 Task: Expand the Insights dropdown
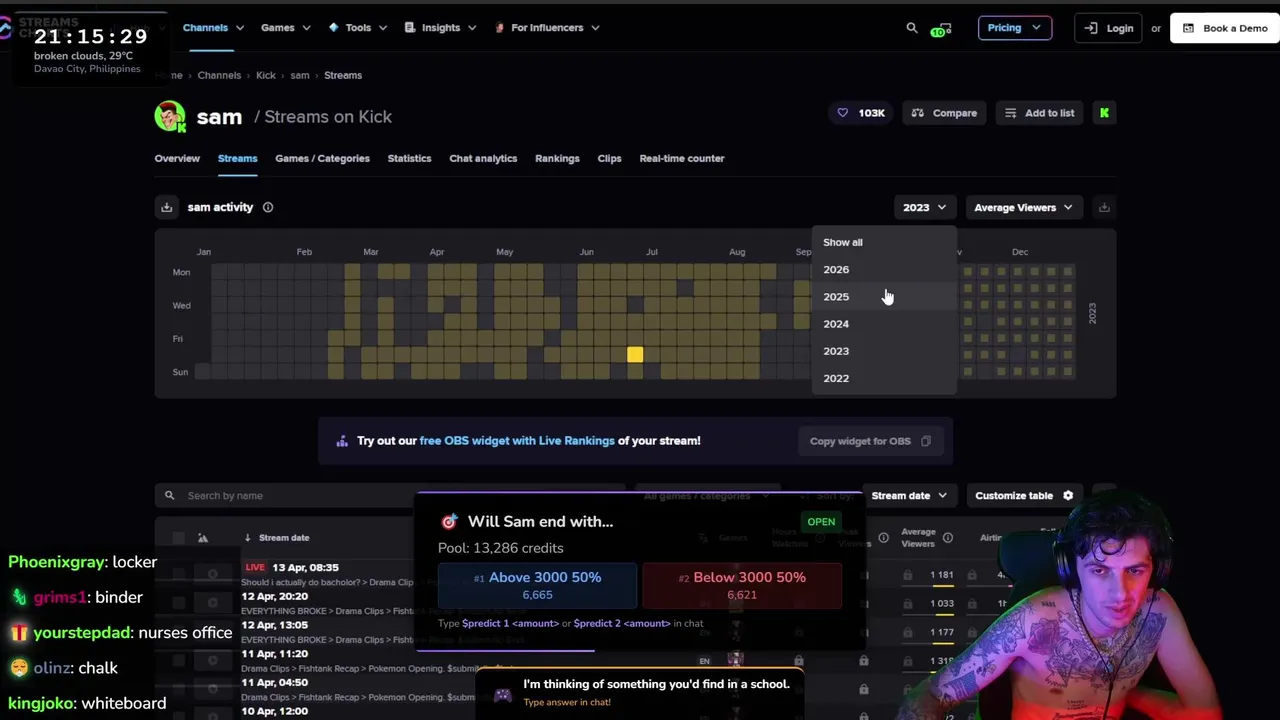click(x=440, y=28)
